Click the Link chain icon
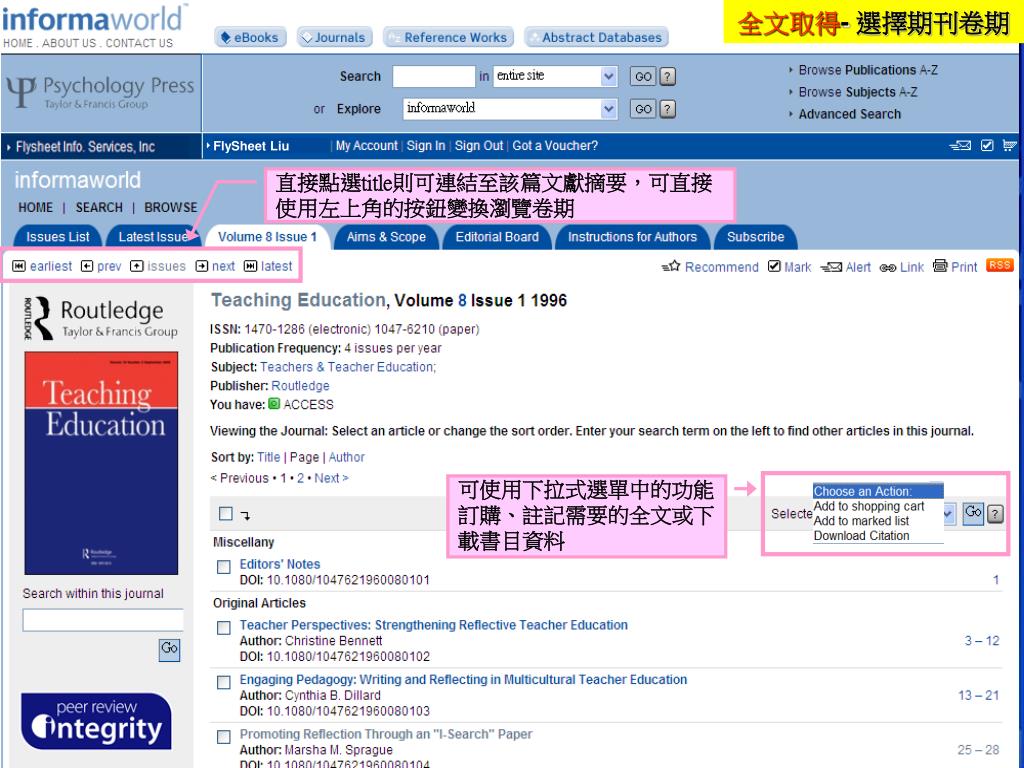The height and width of the screenshot is (768, 1024). click(902, 267)
